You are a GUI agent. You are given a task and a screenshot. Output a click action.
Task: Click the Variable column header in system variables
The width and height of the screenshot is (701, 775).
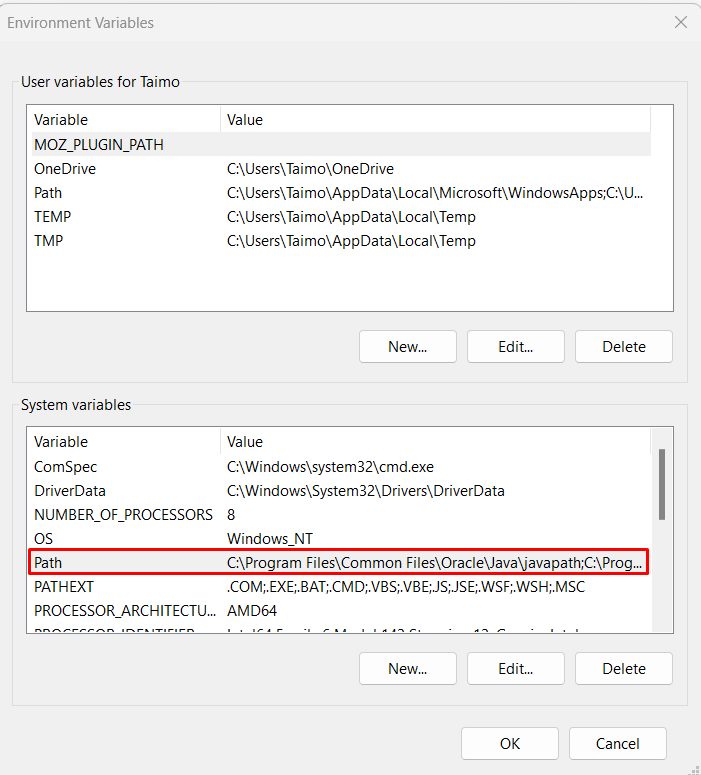click(126, 441)
